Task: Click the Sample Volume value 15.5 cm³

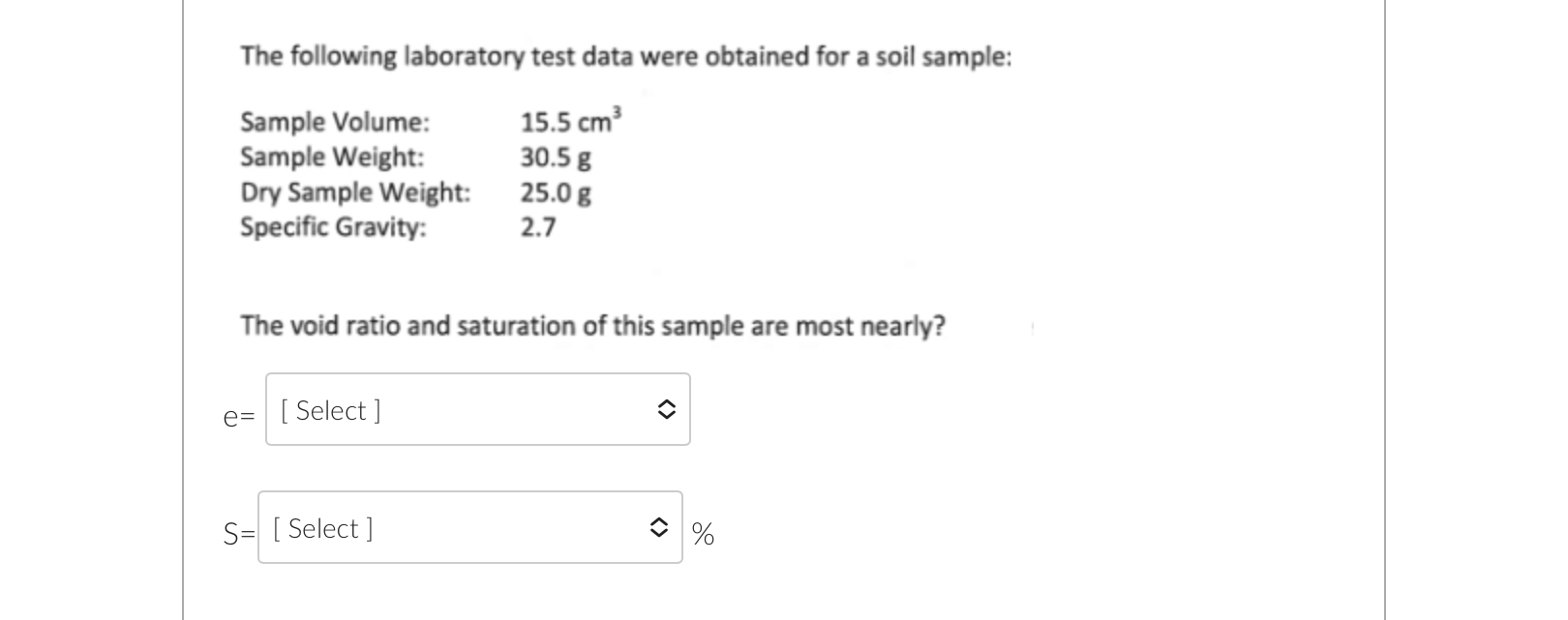Action: tap(570, 121)
